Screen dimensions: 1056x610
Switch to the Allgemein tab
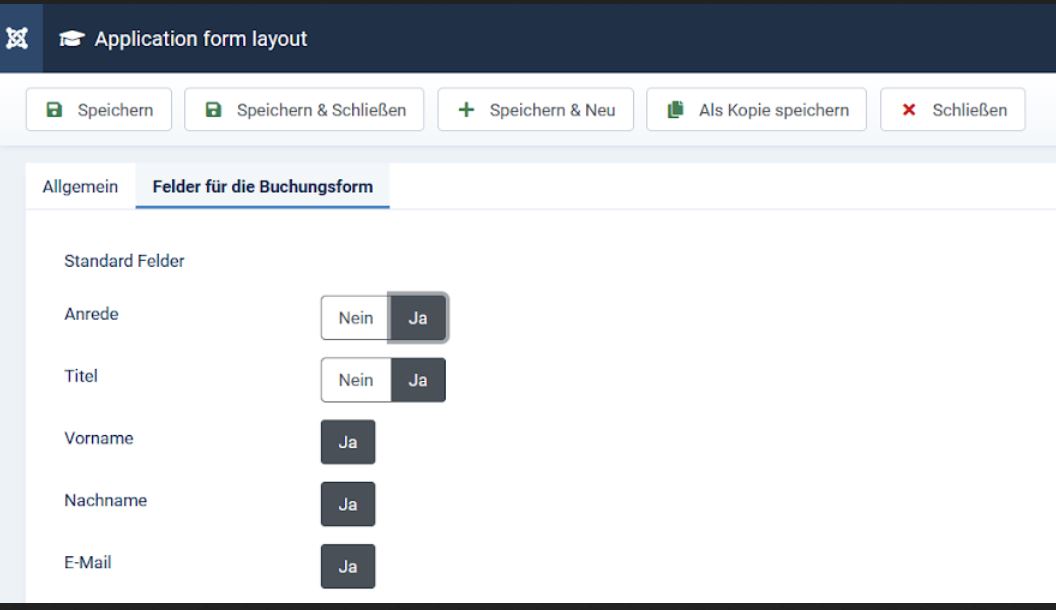[x=80, y=187]
